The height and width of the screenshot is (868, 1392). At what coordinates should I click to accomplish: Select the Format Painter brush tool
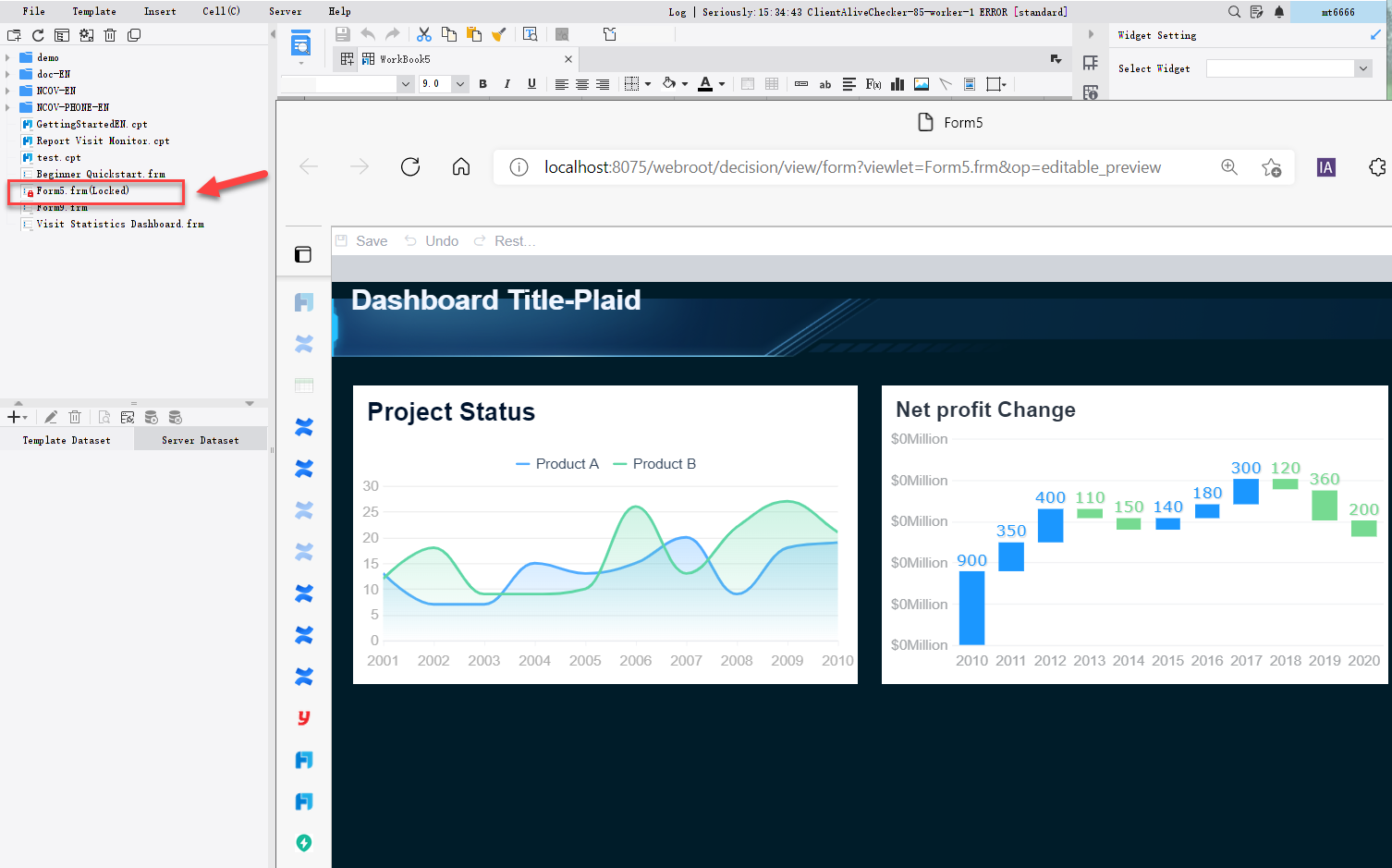tap(499, 33)
